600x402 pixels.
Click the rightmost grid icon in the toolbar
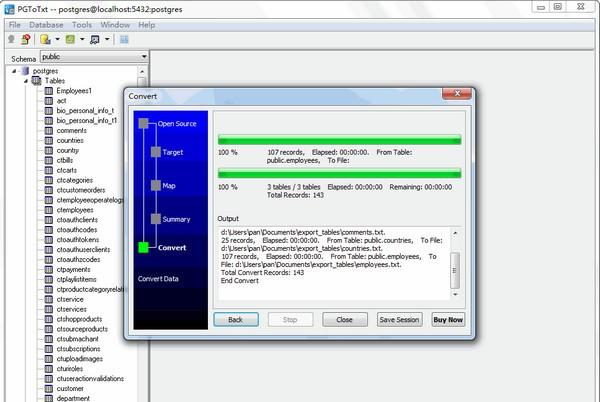pos(124,40)
